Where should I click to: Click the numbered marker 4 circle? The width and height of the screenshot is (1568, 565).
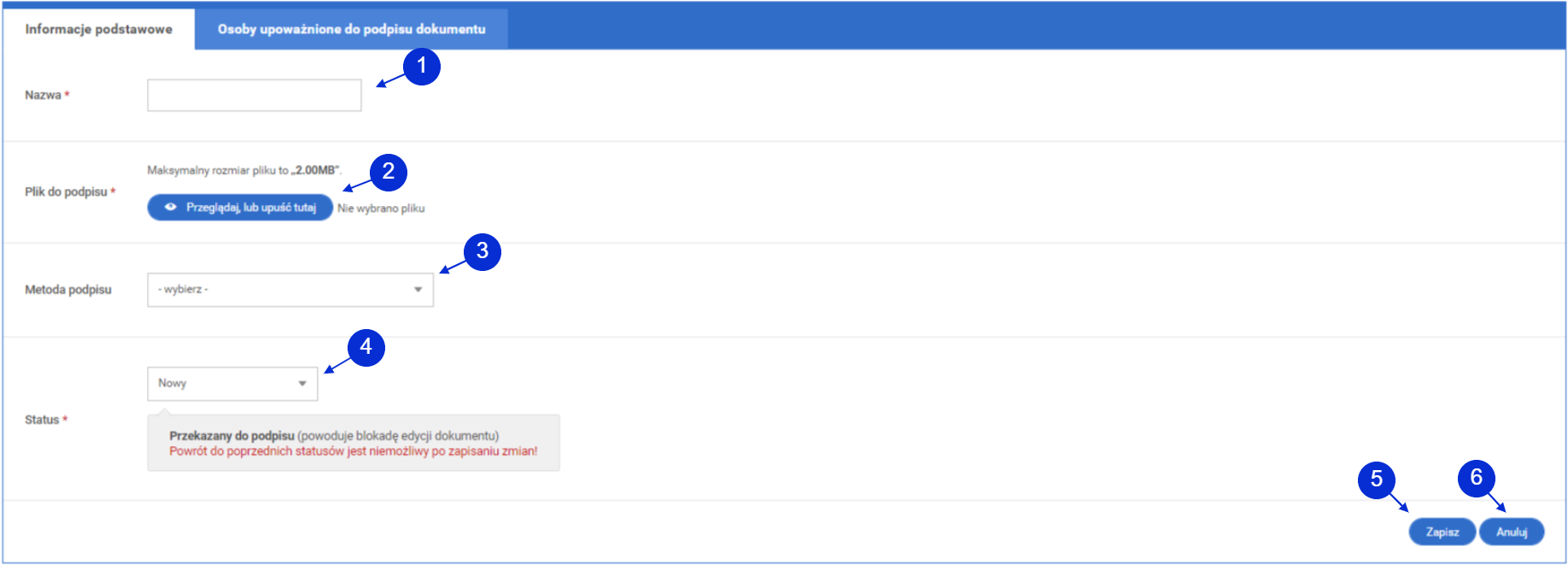(x=366, y=347)
